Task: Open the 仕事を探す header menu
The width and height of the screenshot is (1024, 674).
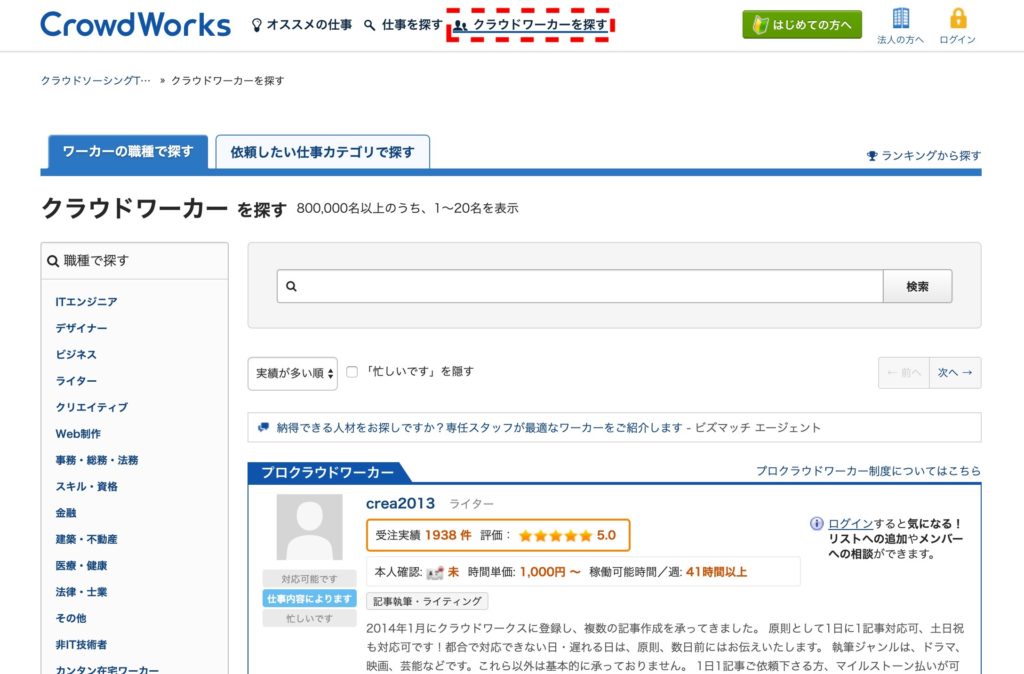Action: 412,25
